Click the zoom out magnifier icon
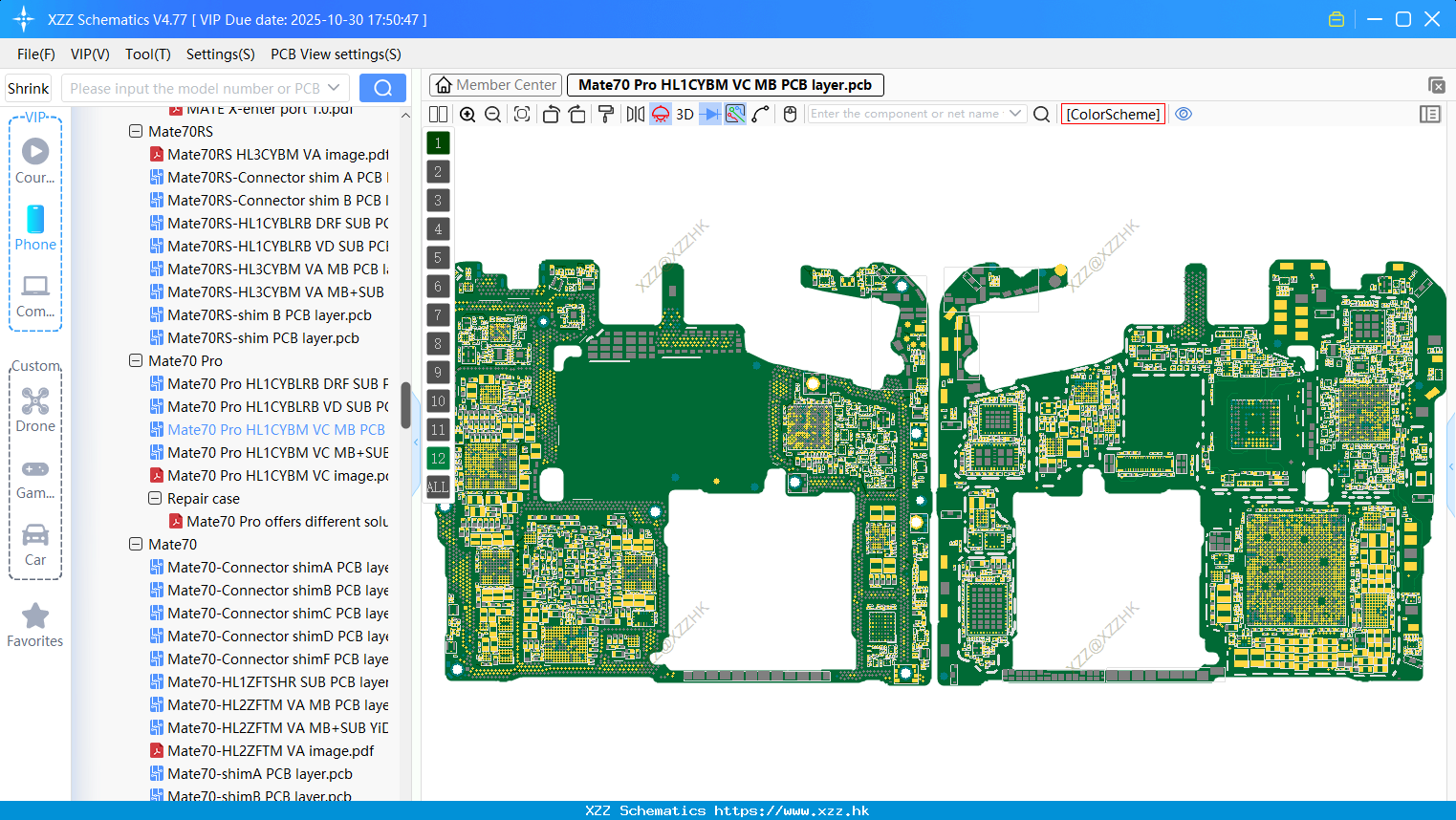 (x=492, y=114)
